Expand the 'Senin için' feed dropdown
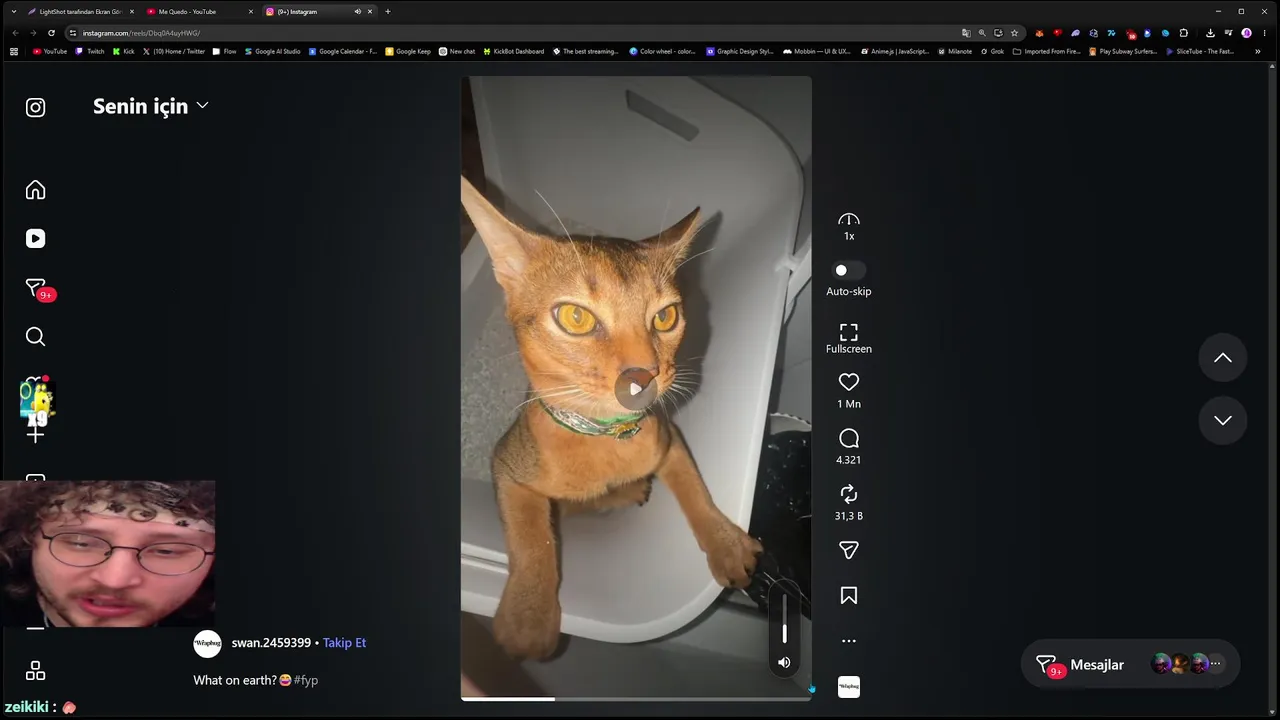Image resolution: width=1280 pixels, height=720 pixels. pyautogui.click(x=150, y=106)
